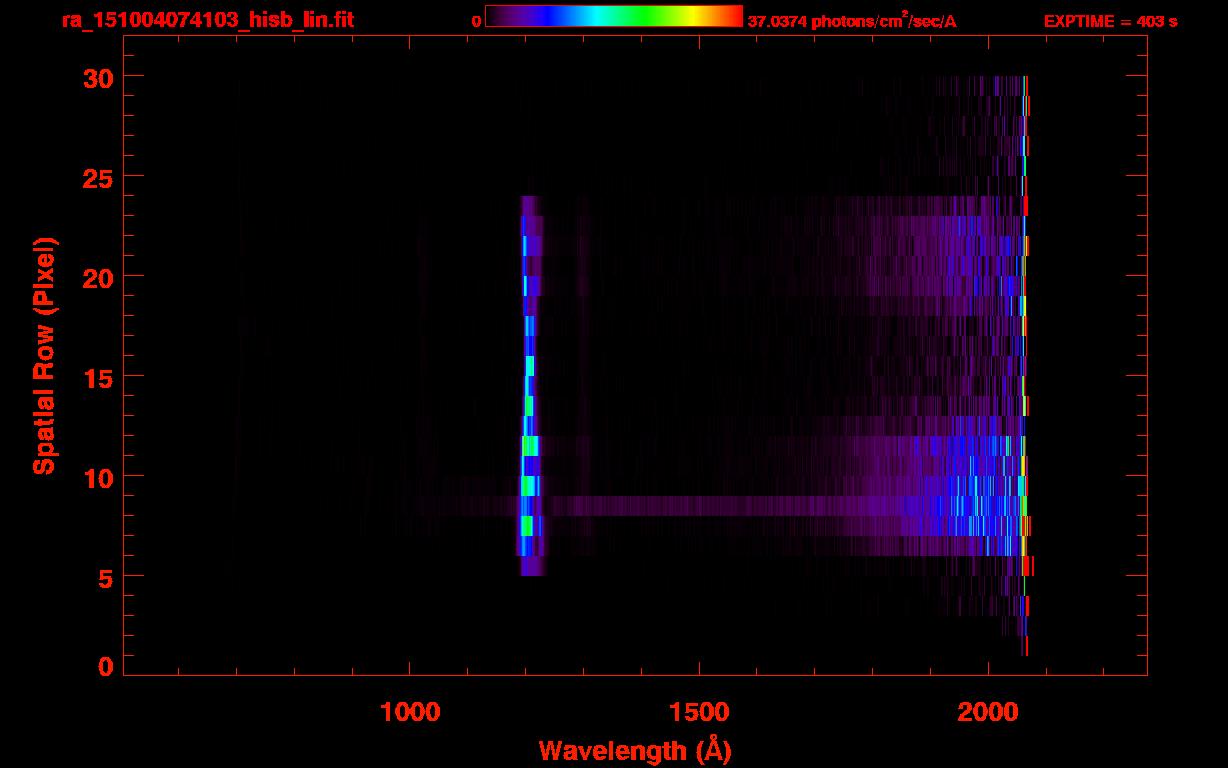The image size is (1228, 768).
Task: Click the EXPTIME = 403 s text
Action: pyautogui.click(x=1110, y=21)
